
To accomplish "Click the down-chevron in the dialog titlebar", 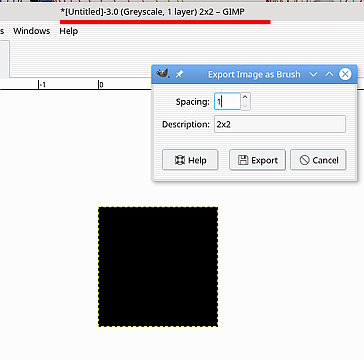I will point(313,74).
